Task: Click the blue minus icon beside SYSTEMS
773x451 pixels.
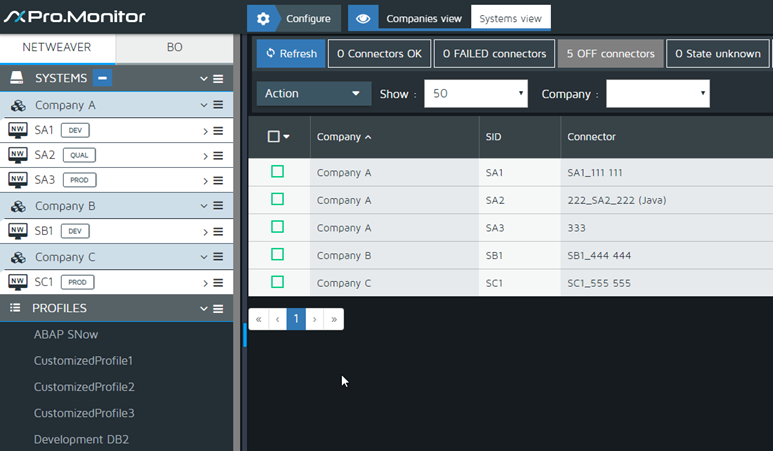Action: pos(104,78)
